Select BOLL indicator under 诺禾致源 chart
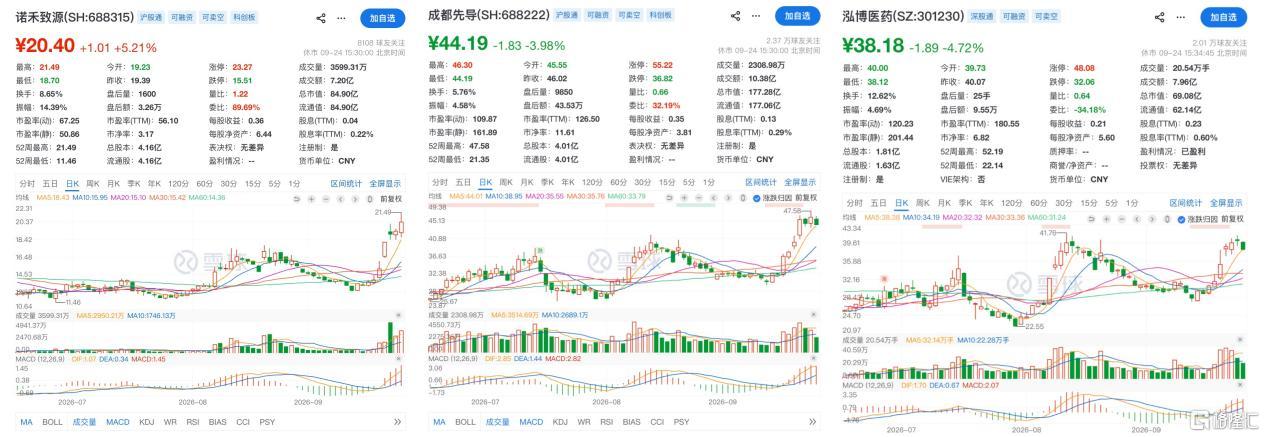1265x437 pixels. pos(52,423)
